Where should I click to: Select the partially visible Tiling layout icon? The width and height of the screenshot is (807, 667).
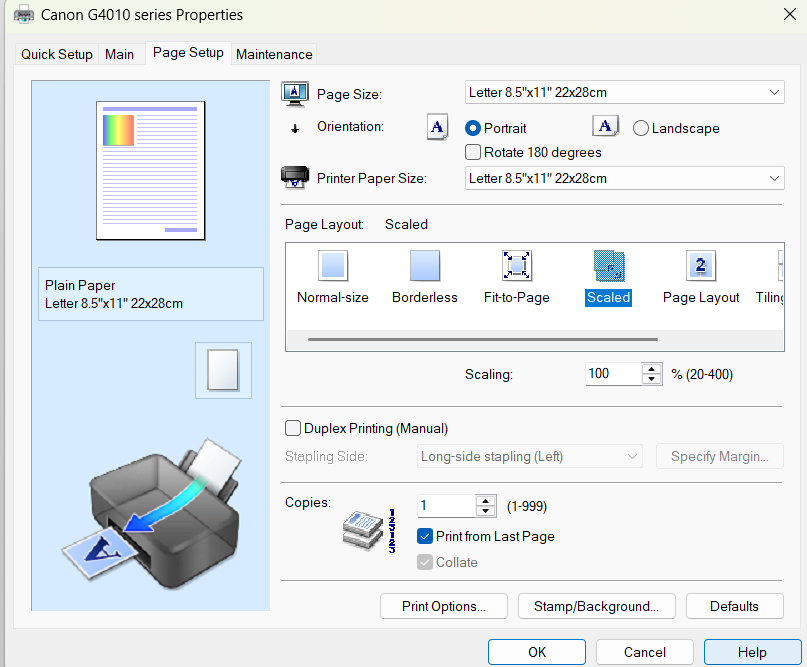point(780,266)
